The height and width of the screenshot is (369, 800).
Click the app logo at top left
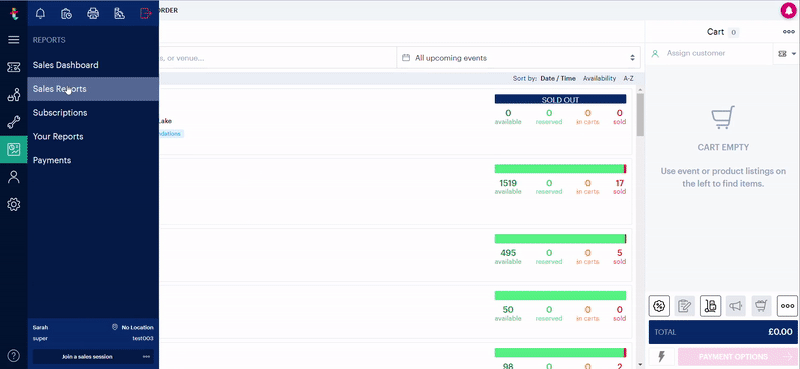[x=14, y=13]
